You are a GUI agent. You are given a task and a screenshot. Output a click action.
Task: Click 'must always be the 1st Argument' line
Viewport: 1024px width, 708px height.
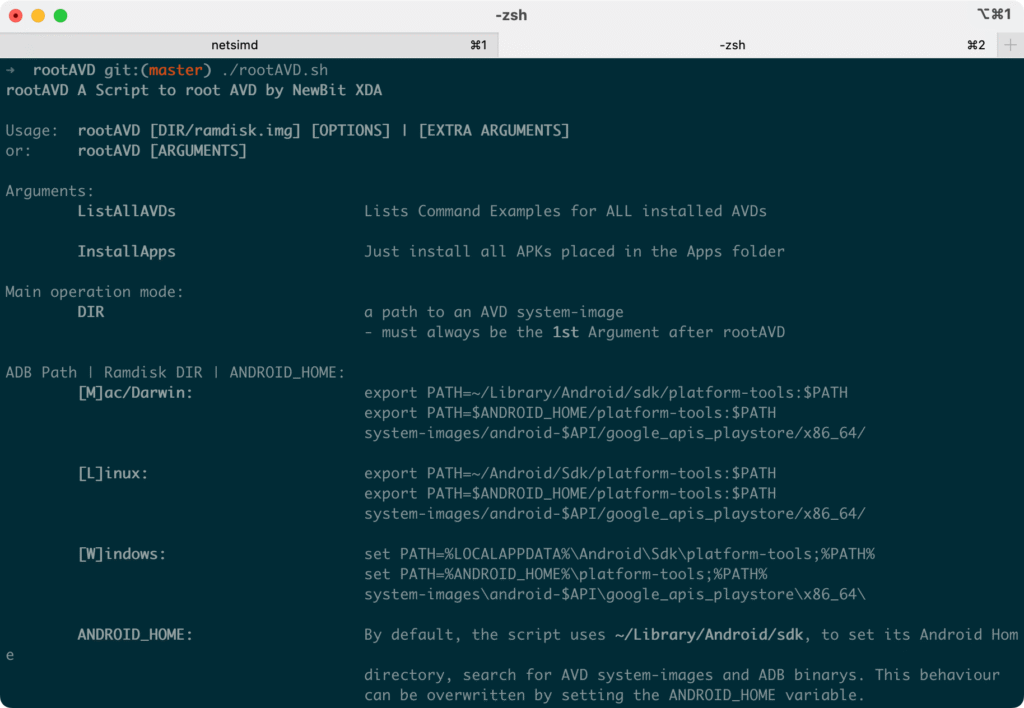point(574,332)
